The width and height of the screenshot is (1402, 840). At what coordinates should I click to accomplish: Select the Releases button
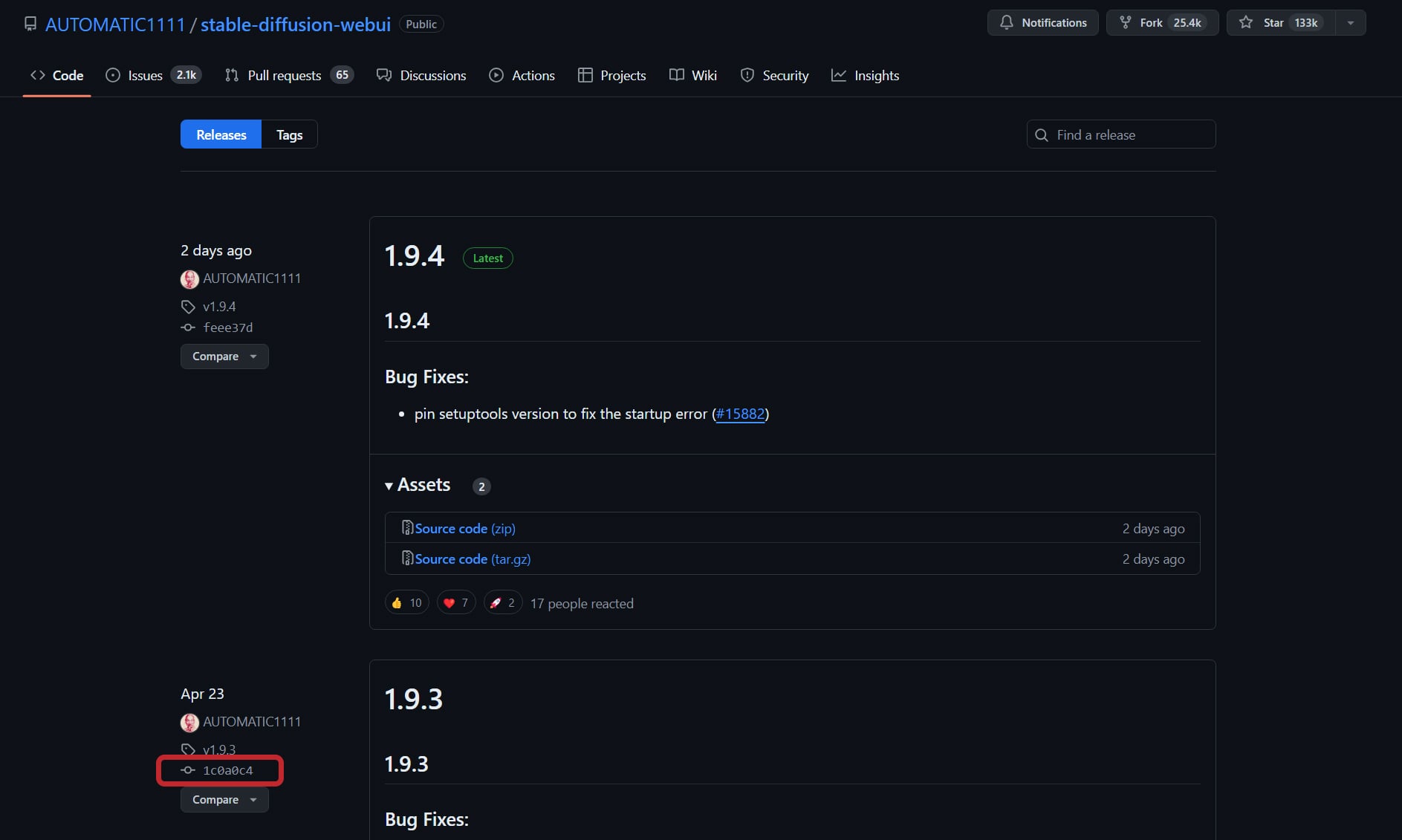coord(221,134)
